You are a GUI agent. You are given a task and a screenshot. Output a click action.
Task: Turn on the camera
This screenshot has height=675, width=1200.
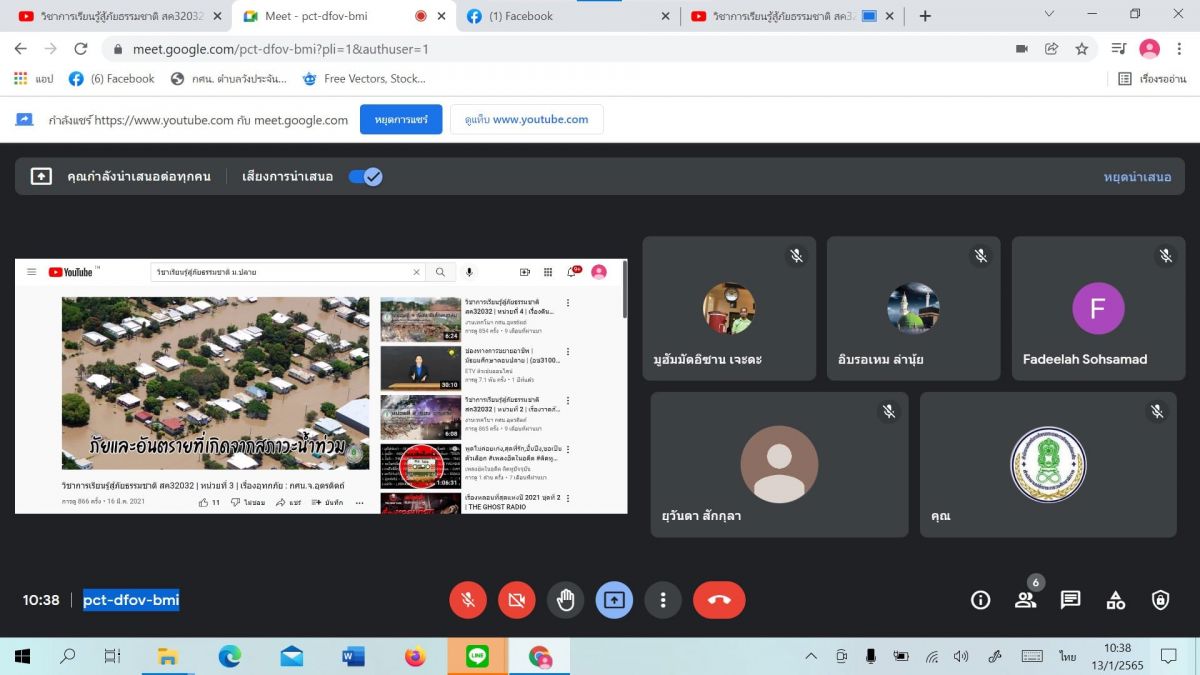point(517,600)
